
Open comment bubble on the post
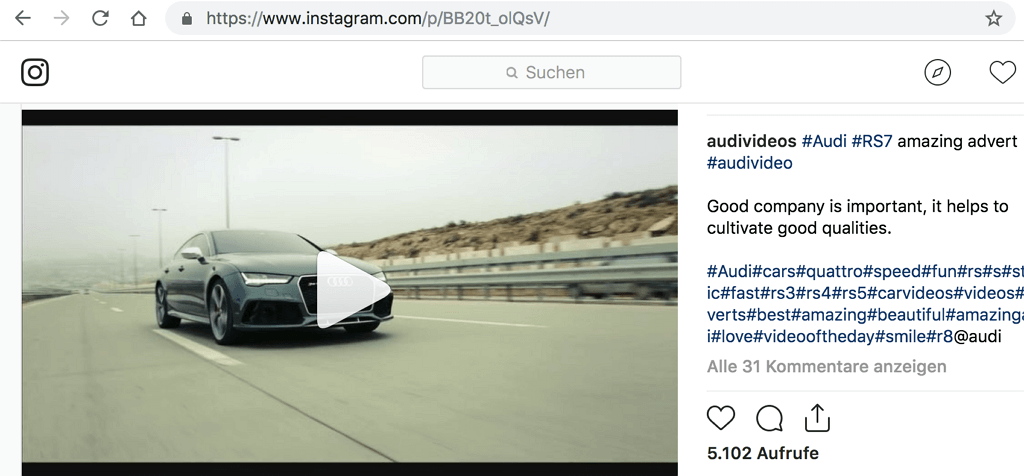click(769, 419)
